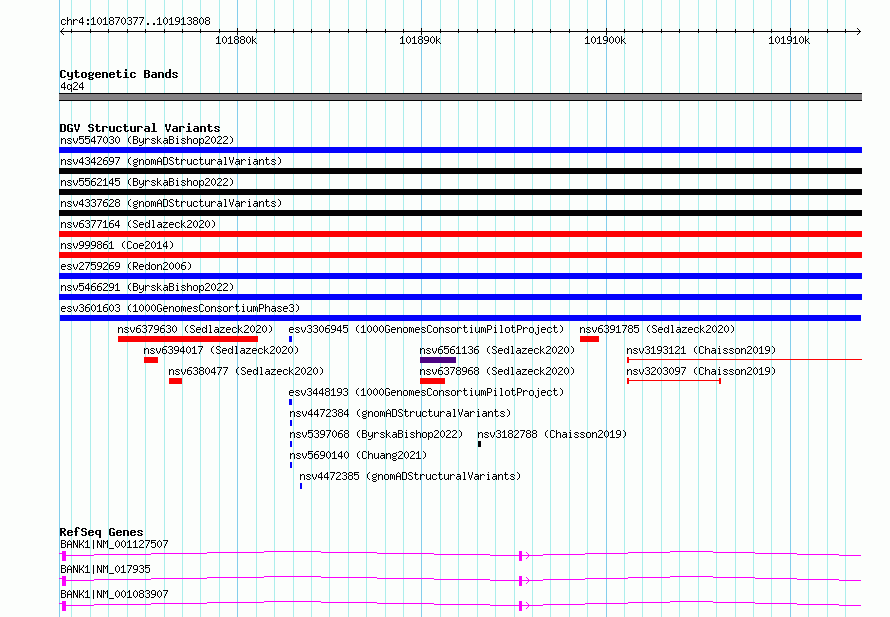890x617 pixels.
Task: Select the nsv999861 (Coe2014) label
Action: pyautogui.click(x=117, y=245)
